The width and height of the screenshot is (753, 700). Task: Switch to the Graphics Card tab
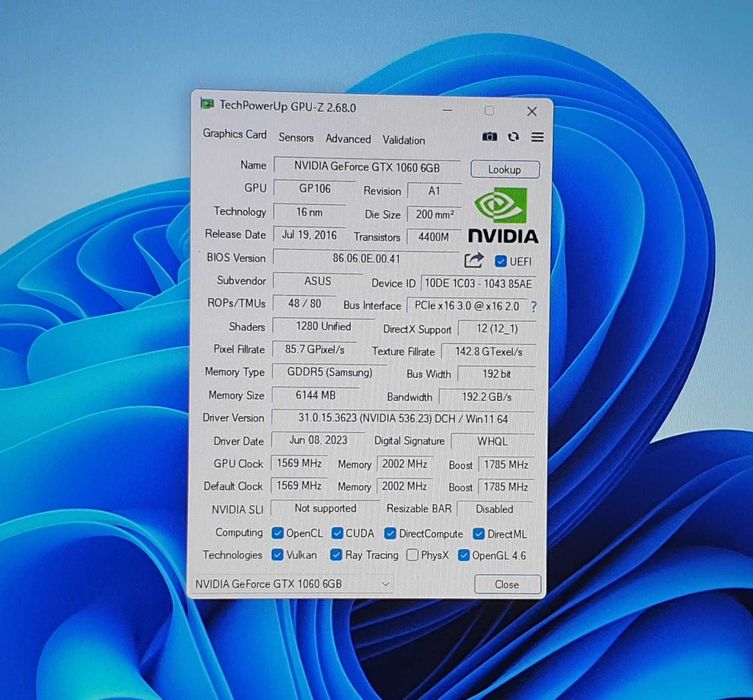[x=234, y=133]
